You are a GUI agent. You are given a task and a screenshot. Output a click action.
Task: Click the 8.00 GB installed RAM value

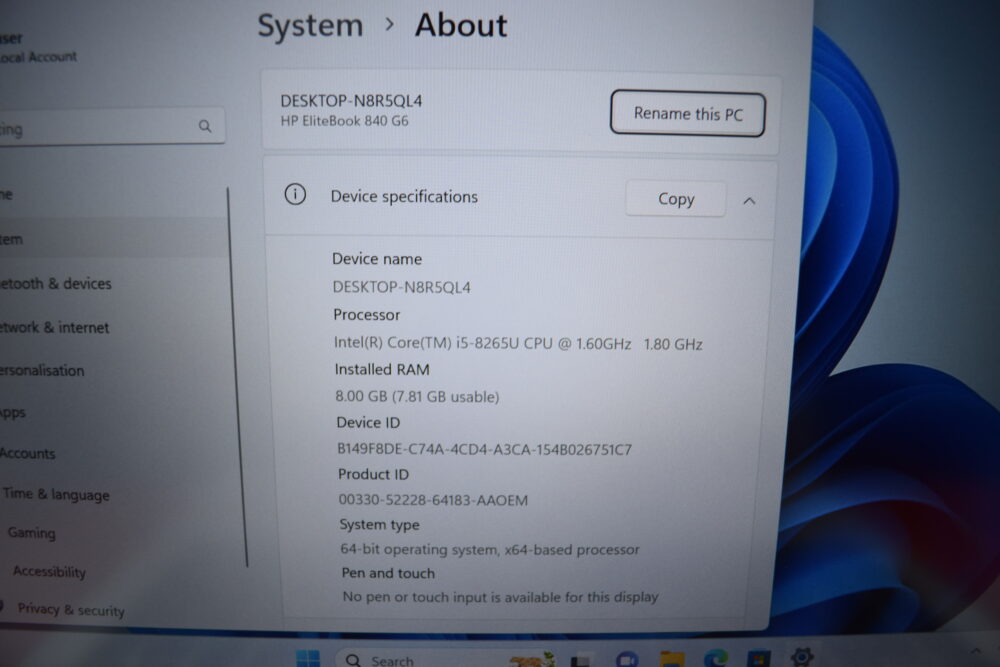417,397
